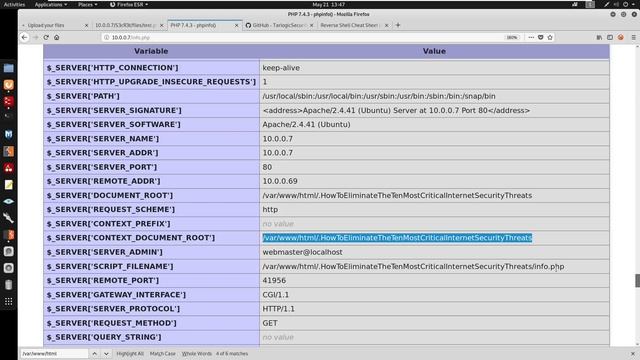This screenshot has height=360, width=640.
Task: Click the 'CGI/1.1' value
Action: pos(276,295)
